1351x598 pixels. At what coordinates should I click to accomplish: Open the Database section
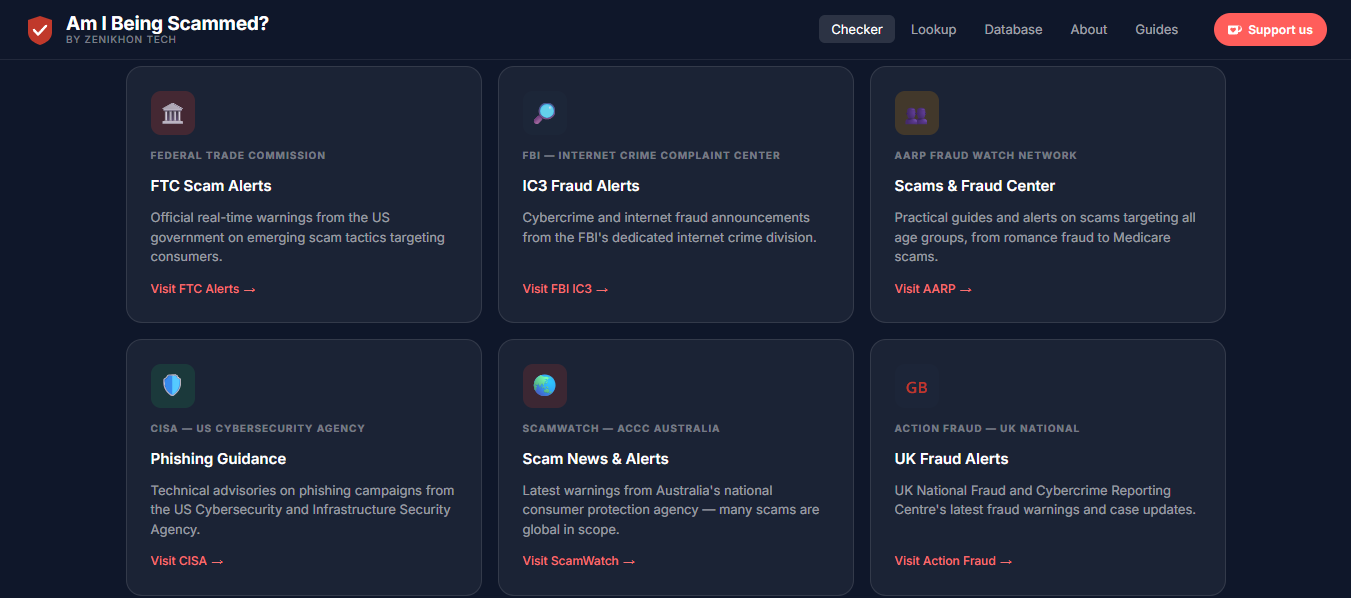pos(1013,29)
